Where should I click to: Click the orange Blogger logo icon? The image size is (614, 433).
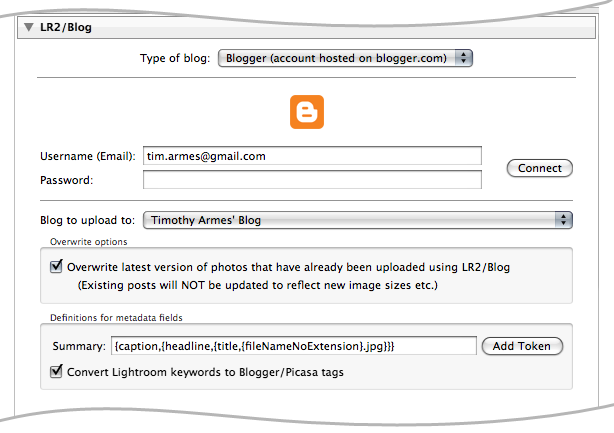tap(307, 112)
